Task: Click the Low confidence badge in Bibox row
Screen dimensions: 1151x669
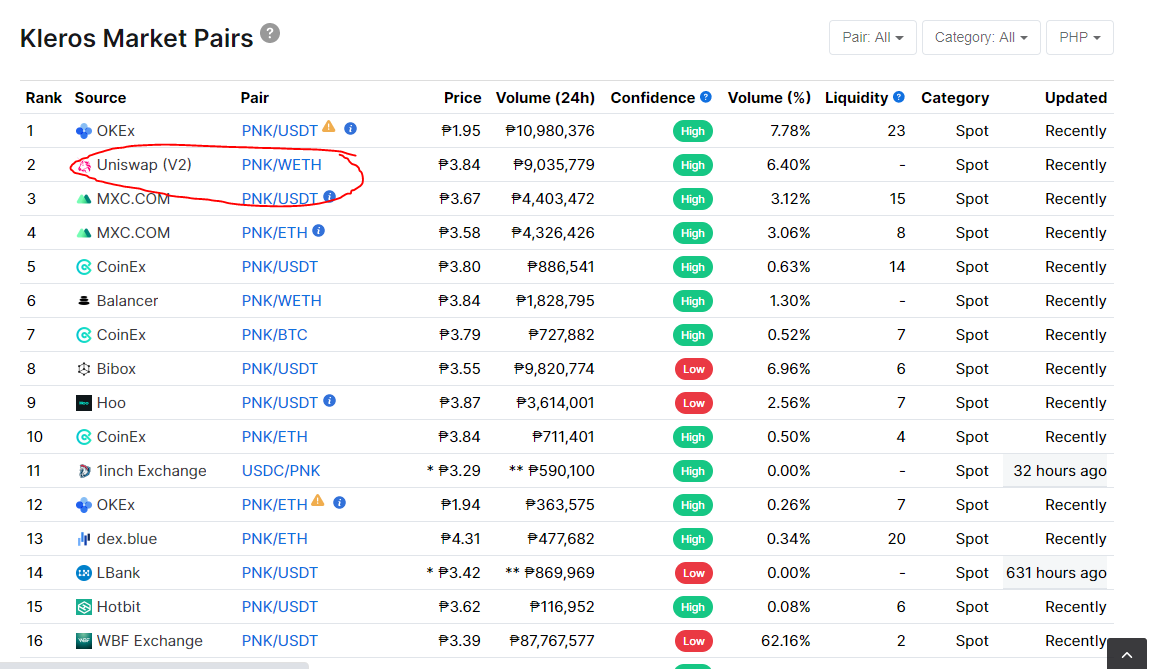Action: [x=694, y=369]
